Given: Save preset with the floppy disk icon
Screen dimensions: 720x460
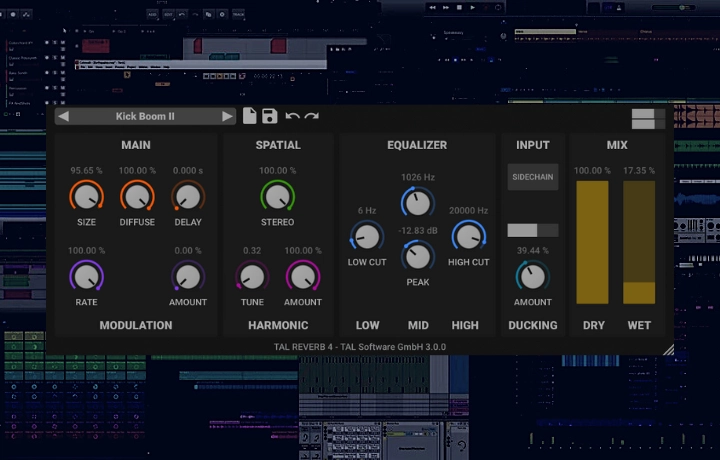Looking at the screenshot, I should (270, 116).
